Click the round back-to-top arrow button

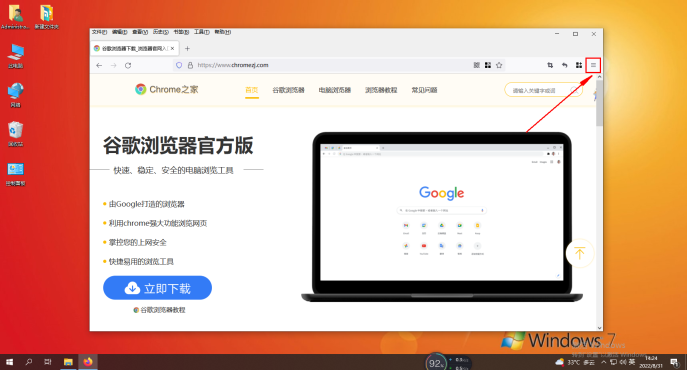point(580,253)
